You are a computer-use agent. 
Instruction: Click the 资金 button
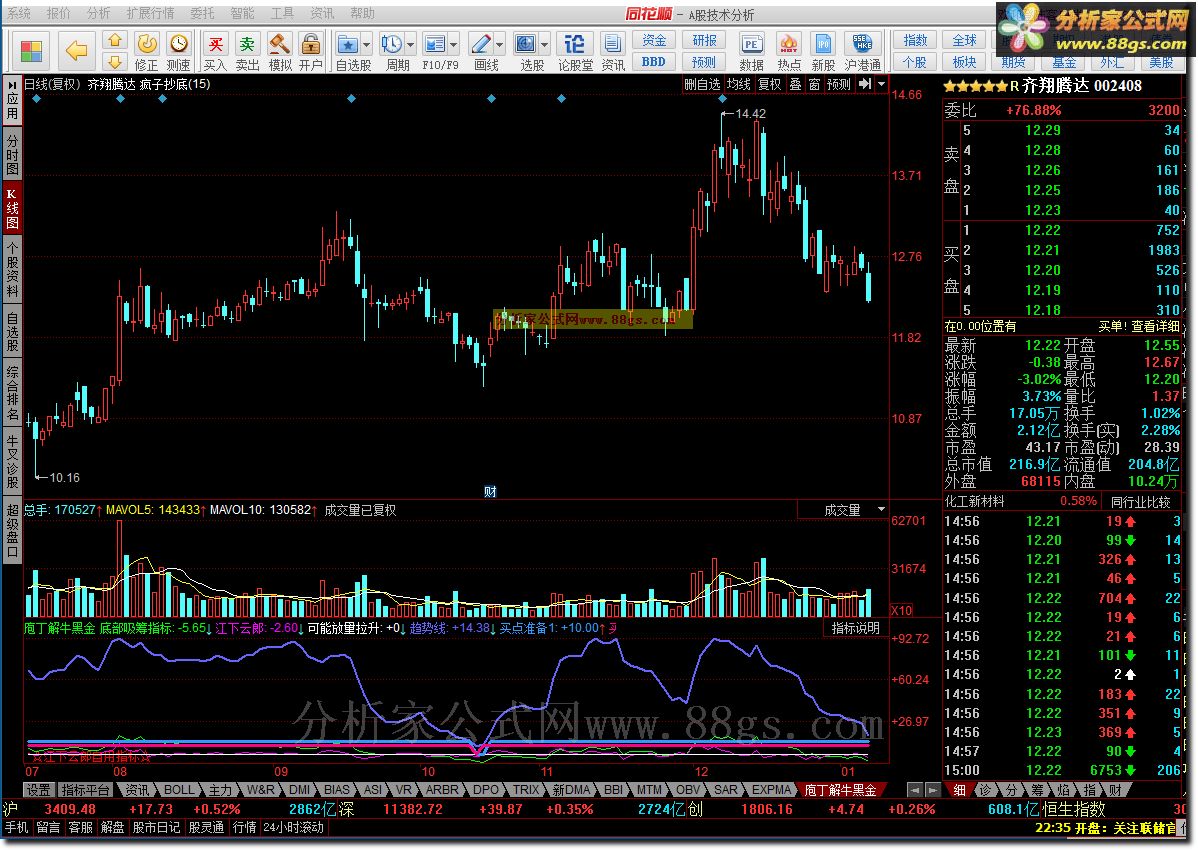tap(654, 40)
